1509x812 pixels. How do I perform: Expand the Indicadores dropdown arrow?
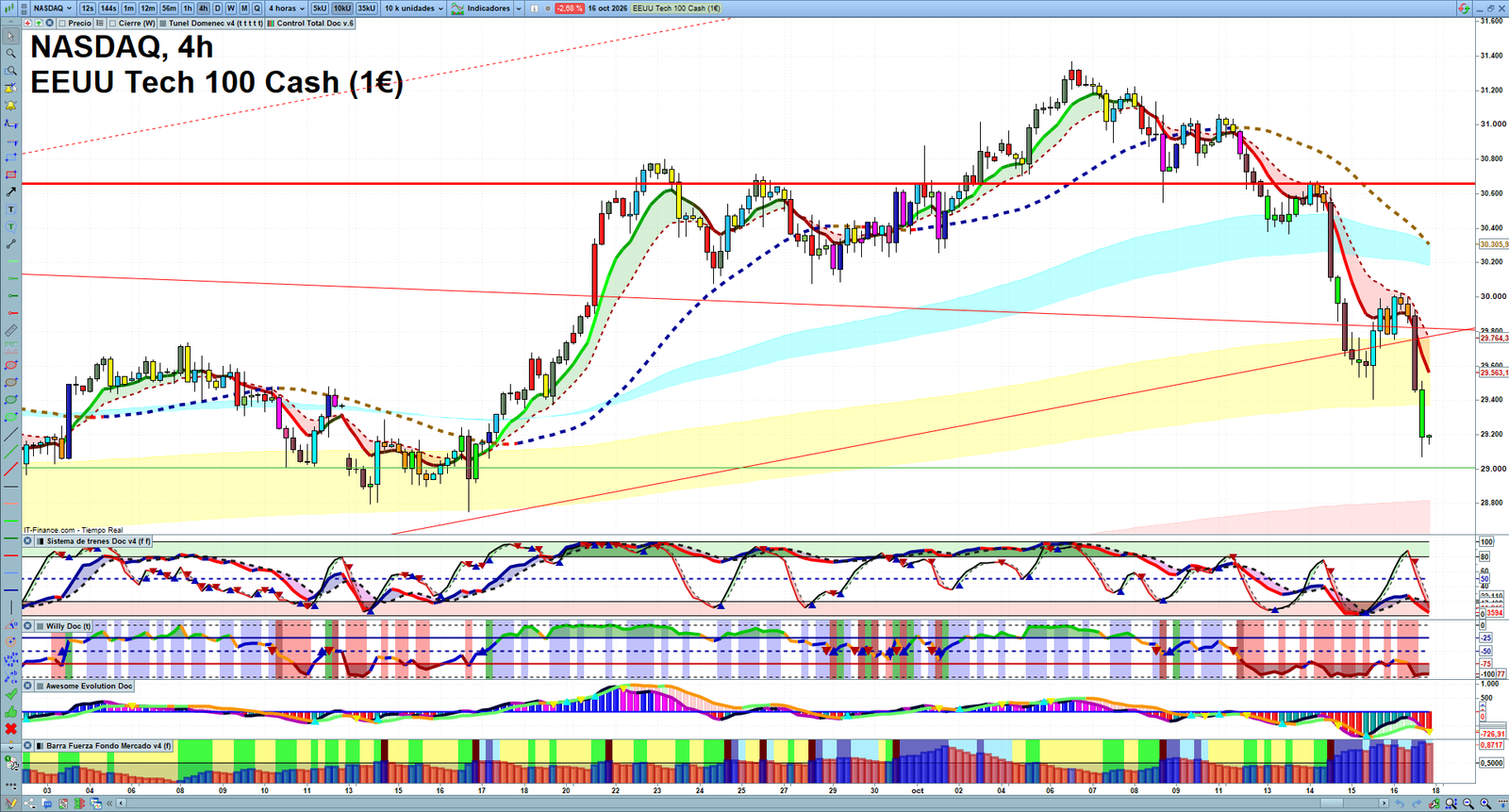[x=519, y=8]
